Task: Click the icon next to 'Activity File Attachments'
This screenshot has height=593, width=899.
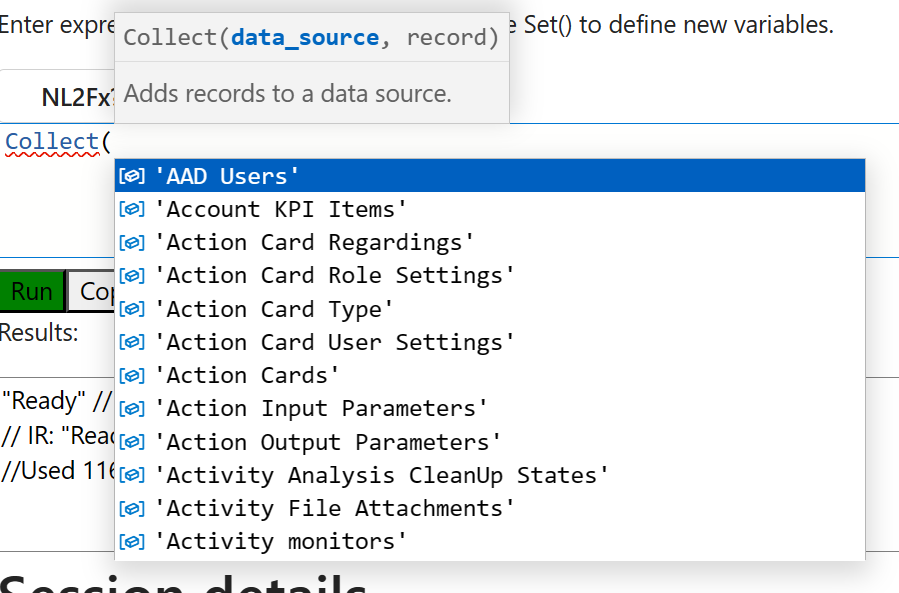Action: pyautogui.click(x=131, y=507)
